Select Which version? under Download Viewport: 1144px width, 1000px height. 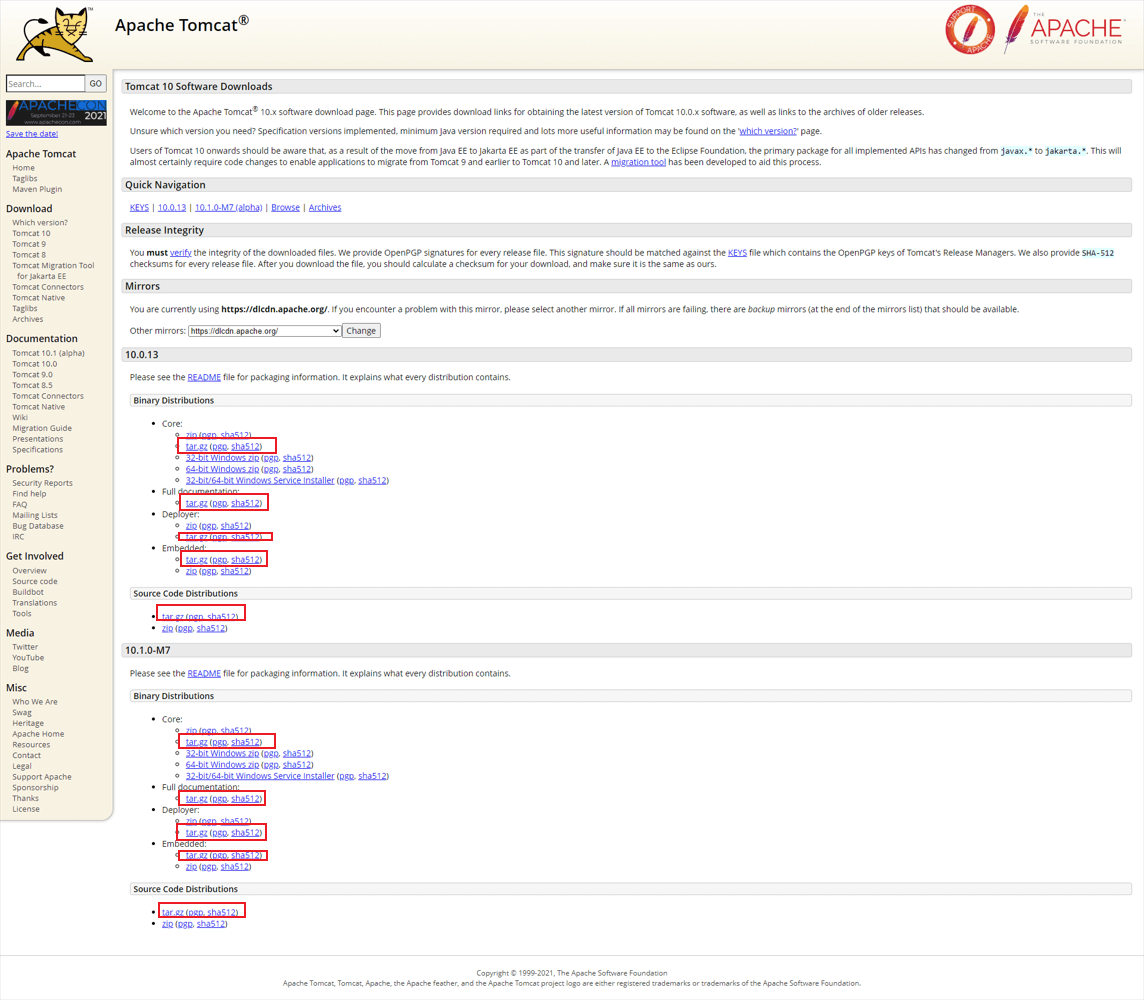(x=40, y=222)
